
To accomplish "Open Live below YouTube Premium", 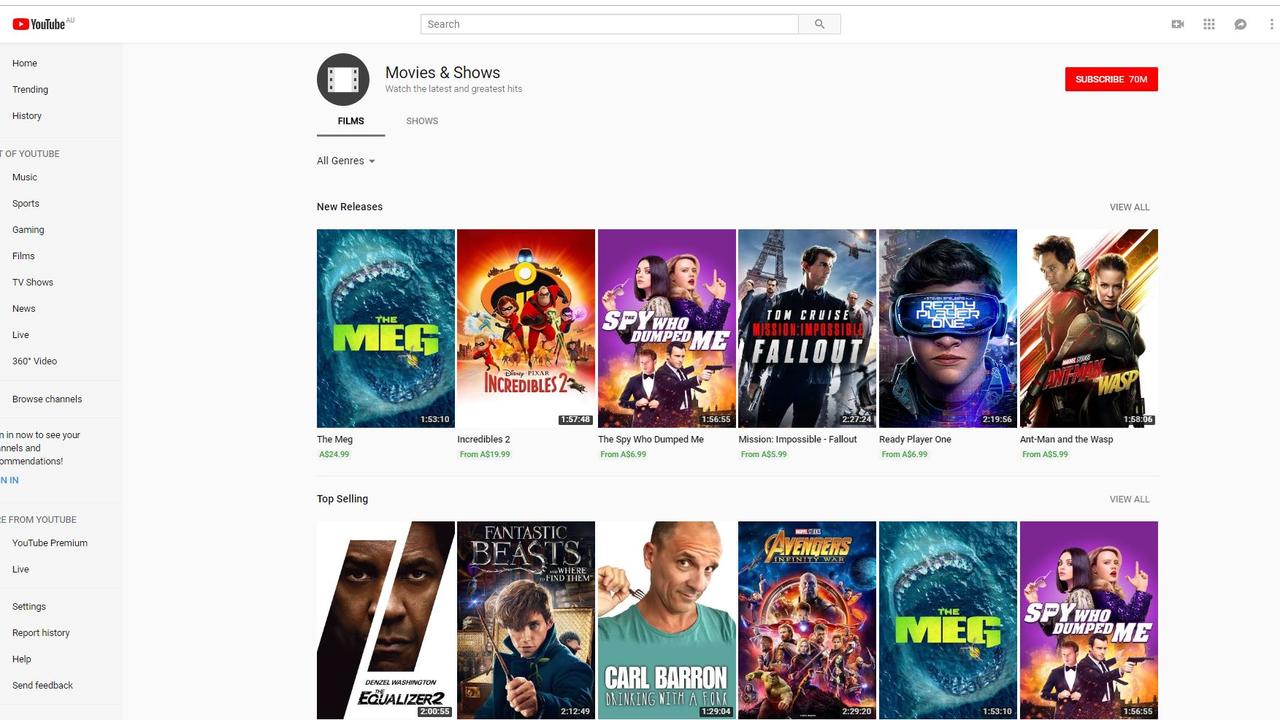I will (x=21, y=569).
